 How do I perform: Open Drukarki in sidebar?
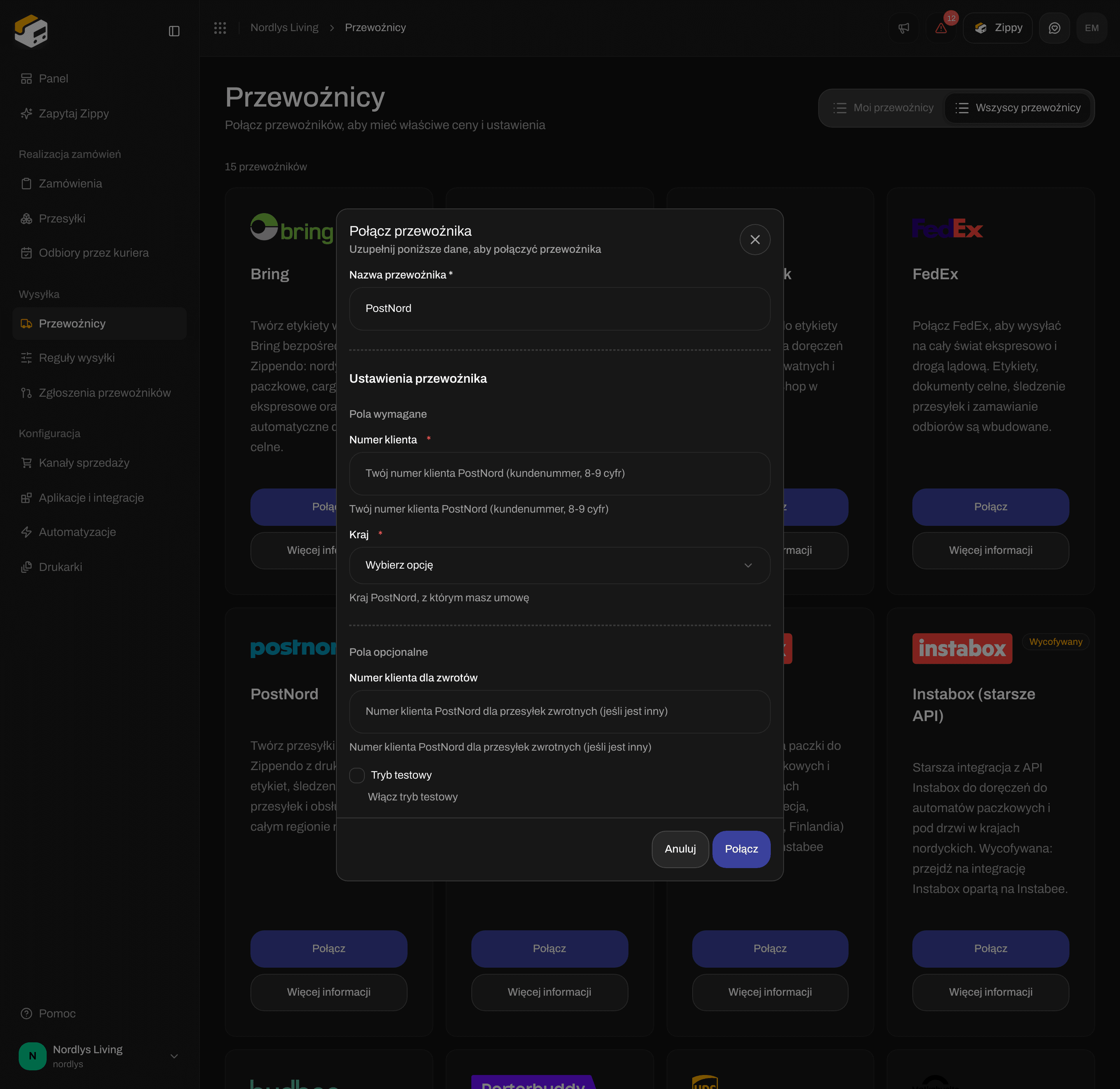100,567
